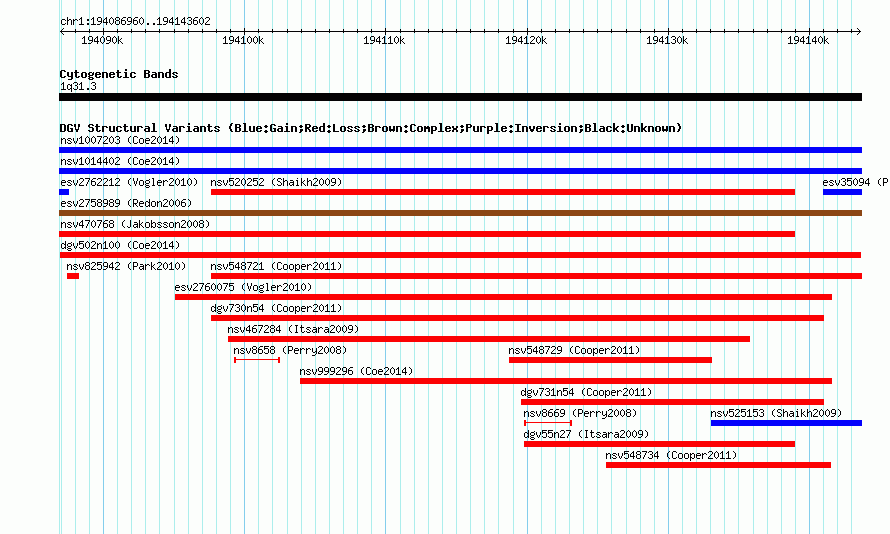Click the 194120k ruler tick label
Image resolution: width=890 pixels, height=534 pixels.
(x=526, y=40)
